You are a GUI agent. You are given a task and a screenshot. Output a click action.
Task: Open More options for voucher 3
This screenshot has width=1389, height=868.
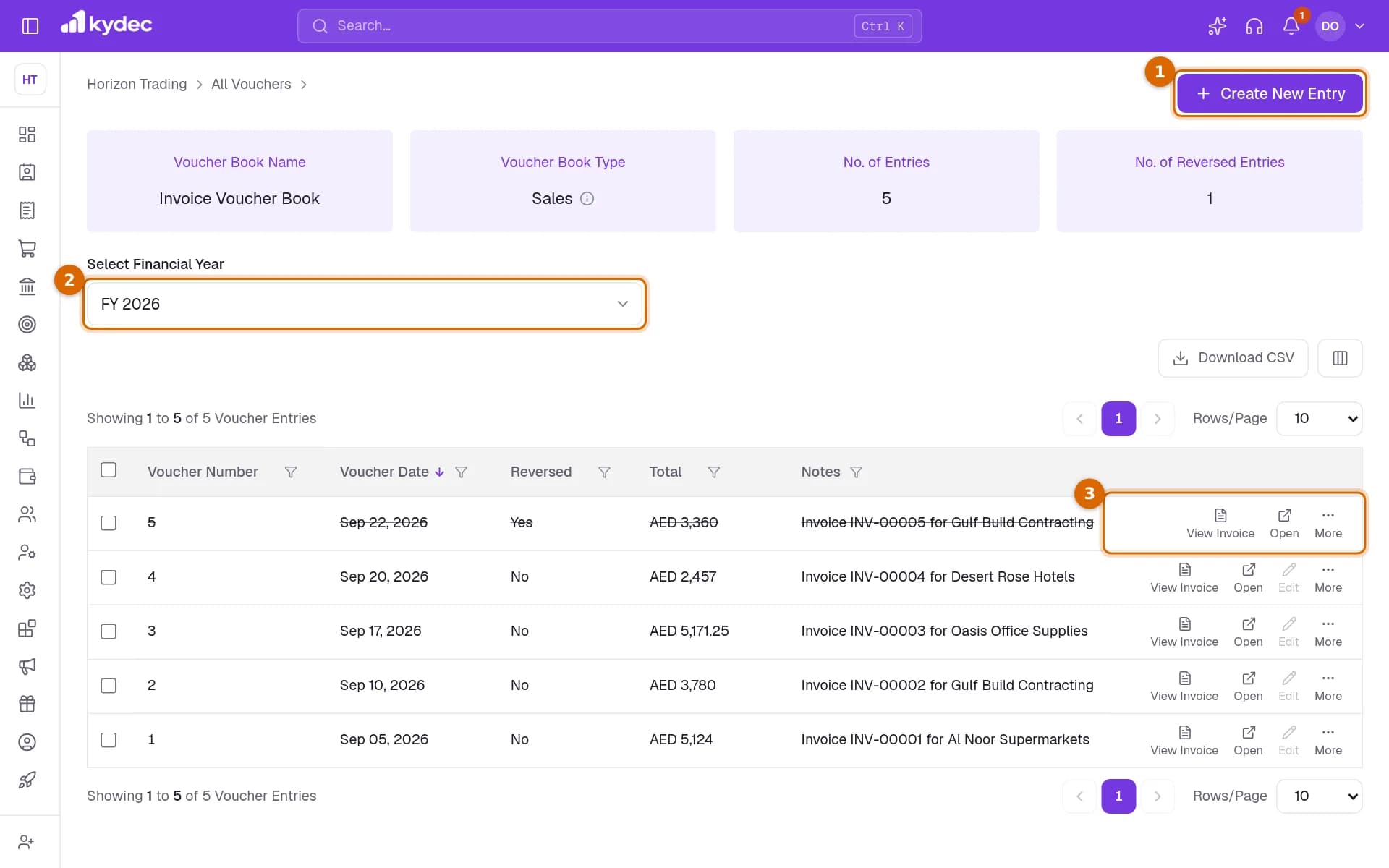1328,631
